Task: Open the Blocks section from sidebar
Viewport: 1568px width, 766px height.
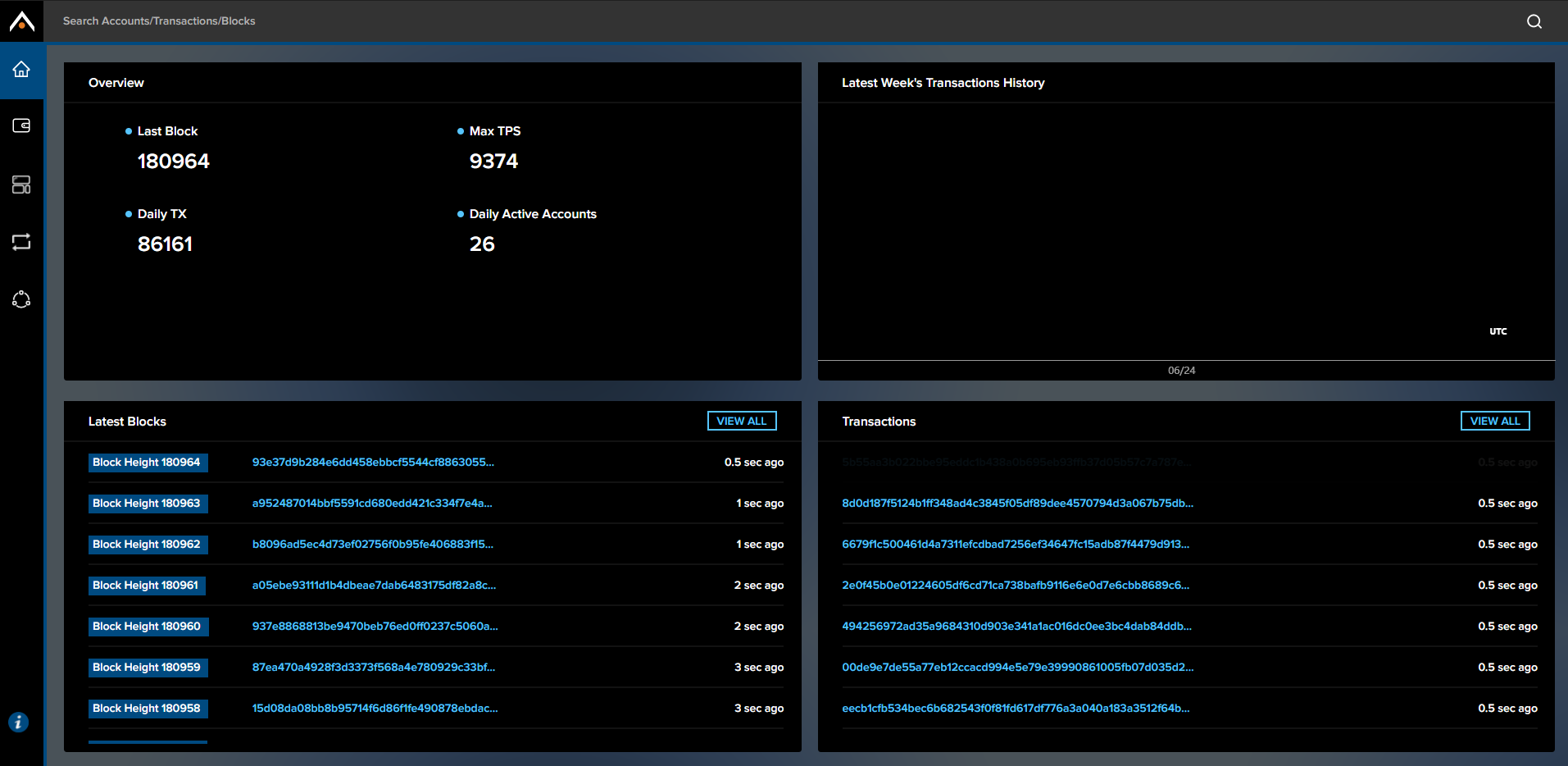Action: [x=21, y=185]
